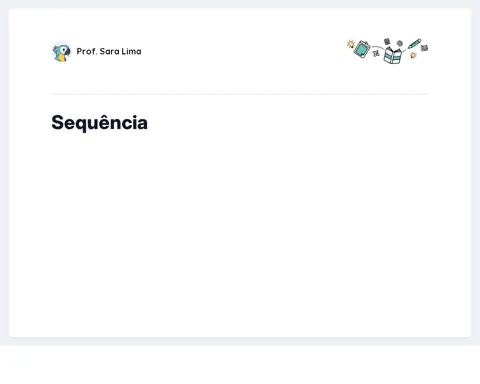Click the dark square above the book
480x384 pixels.
(387, 41)
